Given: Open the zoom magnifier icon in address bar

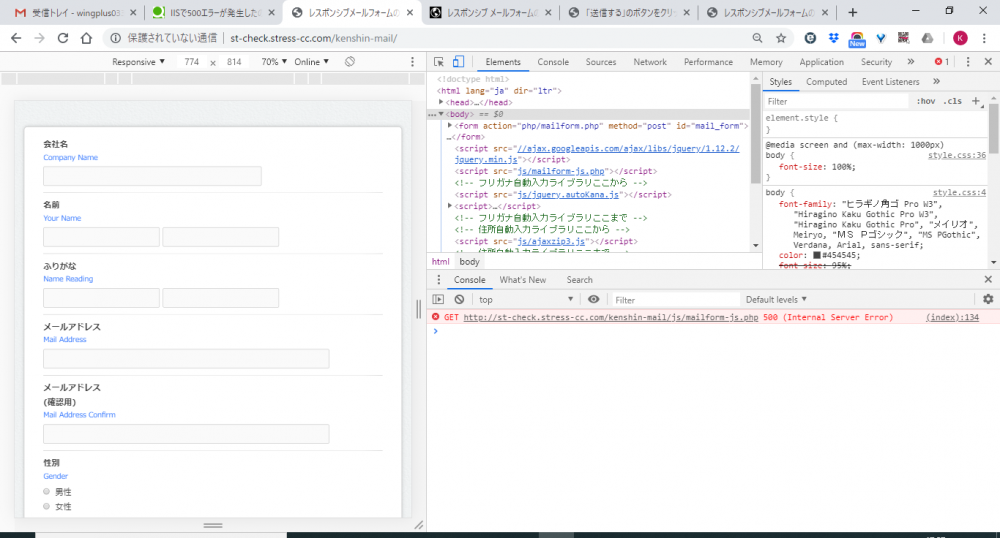Looking at the screenshot, I should (757, 38).
